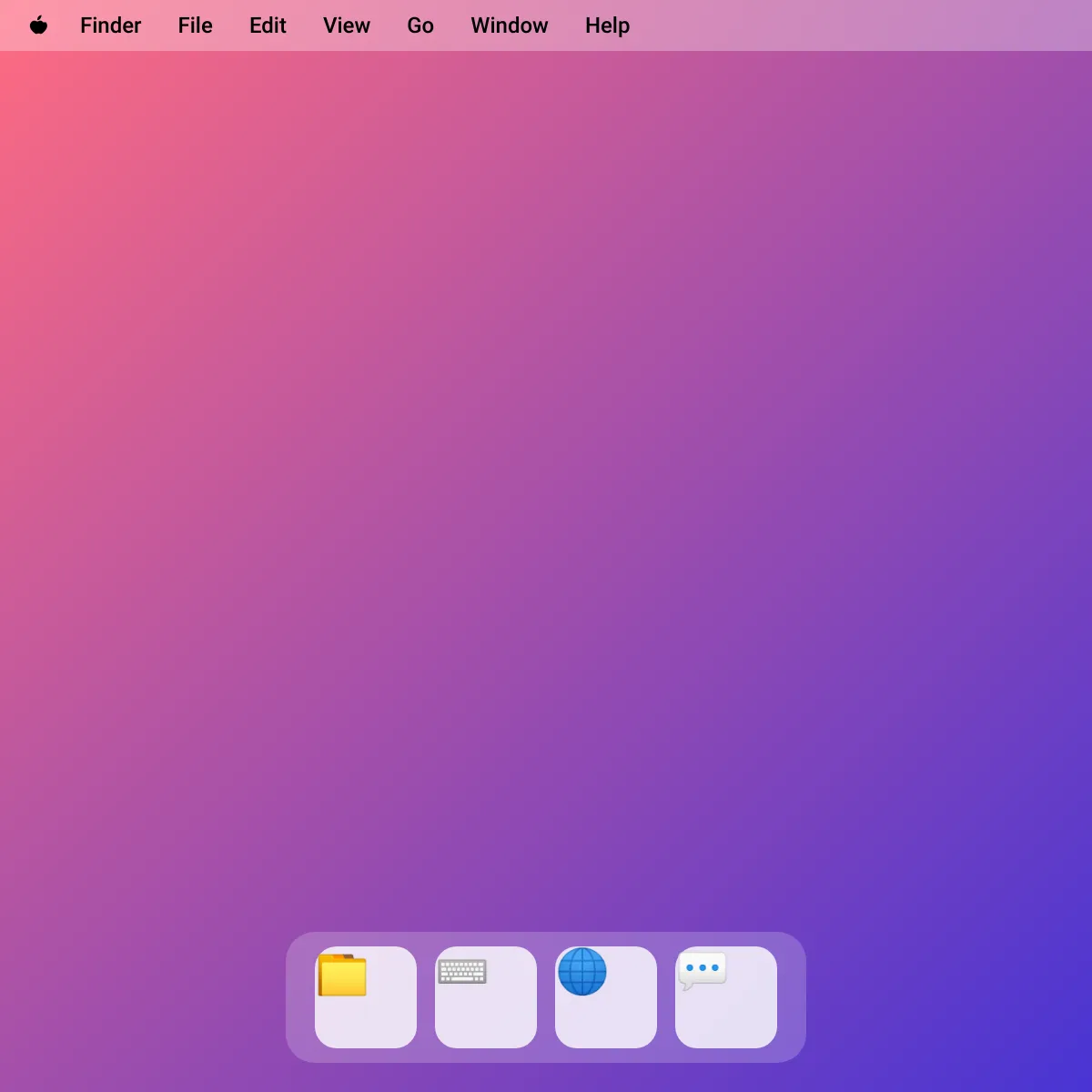Open the View menu
The height and width of the screenshot is (1092, 1092).
(x=347, y=25)
